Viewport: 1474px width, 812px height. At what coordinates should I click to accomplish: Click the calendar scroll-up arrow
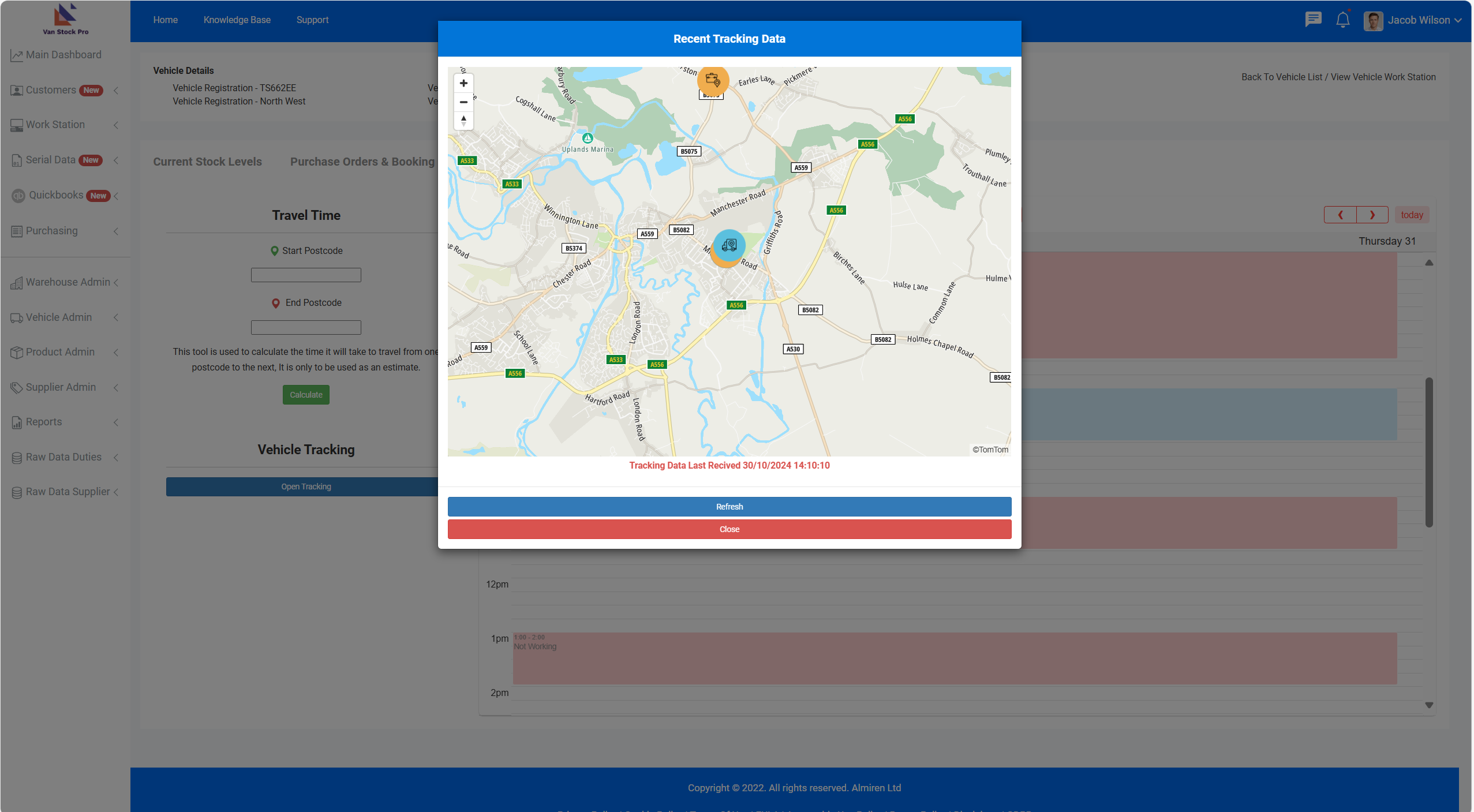(x=1429, y=263)
